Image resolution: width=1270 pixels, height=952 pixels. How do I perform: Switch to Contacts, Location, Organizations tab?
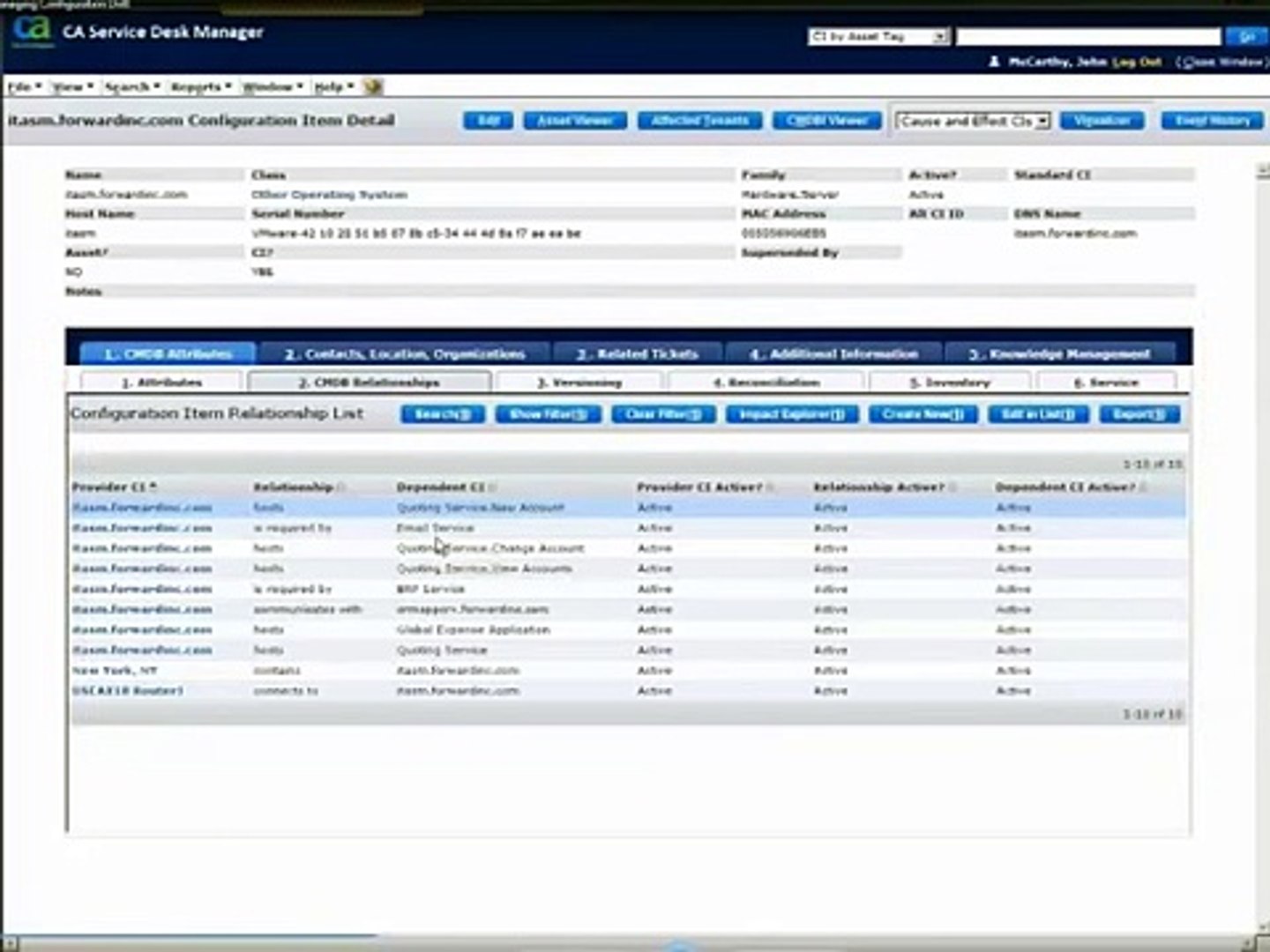click(405, 353)
